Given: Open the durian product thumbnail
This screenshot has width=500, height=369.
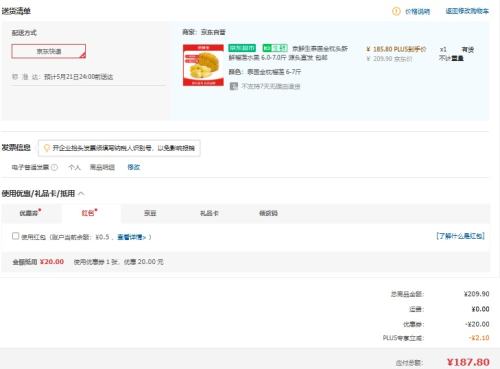Looking at the screenshot, I should pos(203,65).
